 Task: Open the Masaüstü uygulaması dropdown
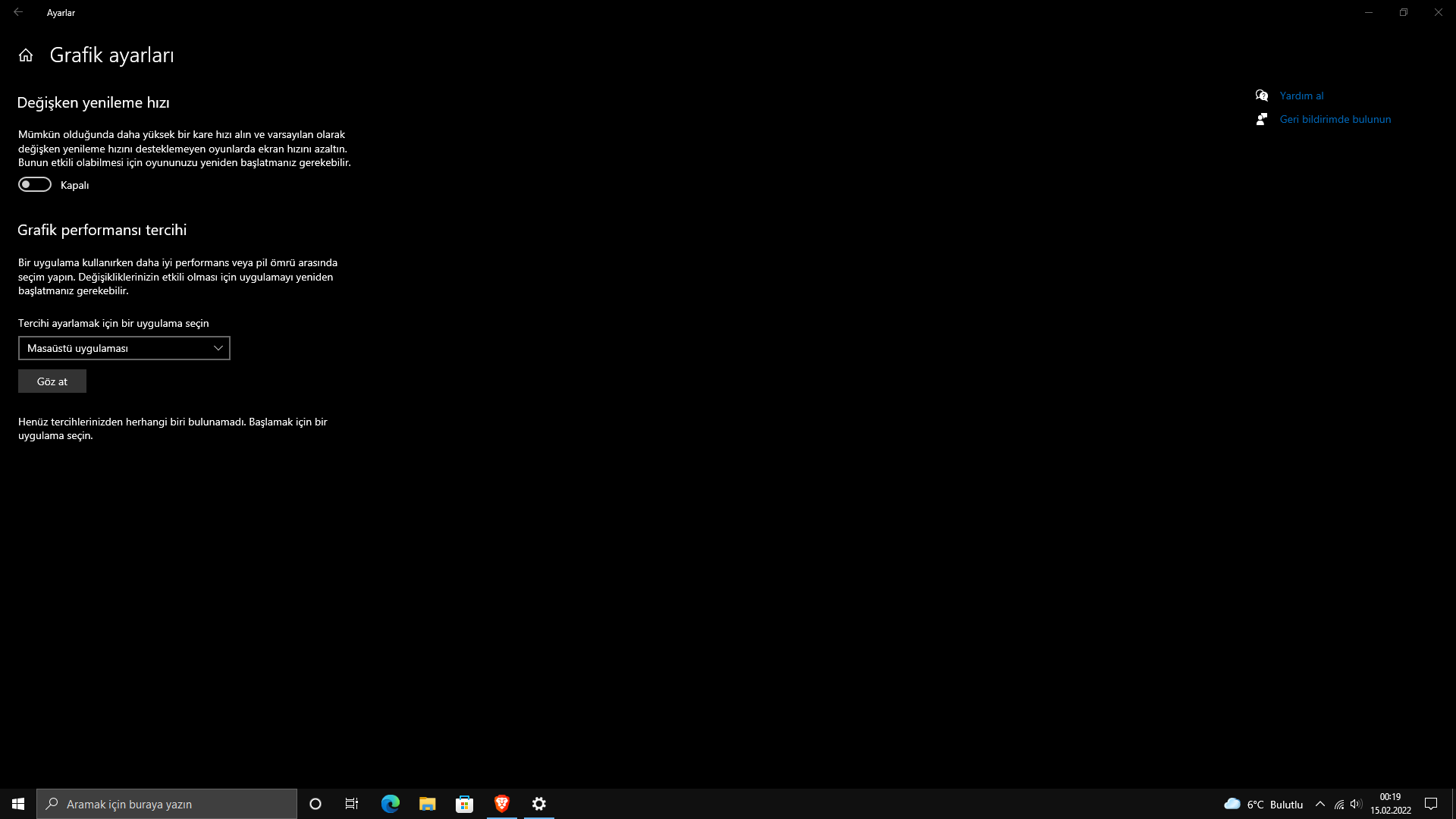(124, 348)
